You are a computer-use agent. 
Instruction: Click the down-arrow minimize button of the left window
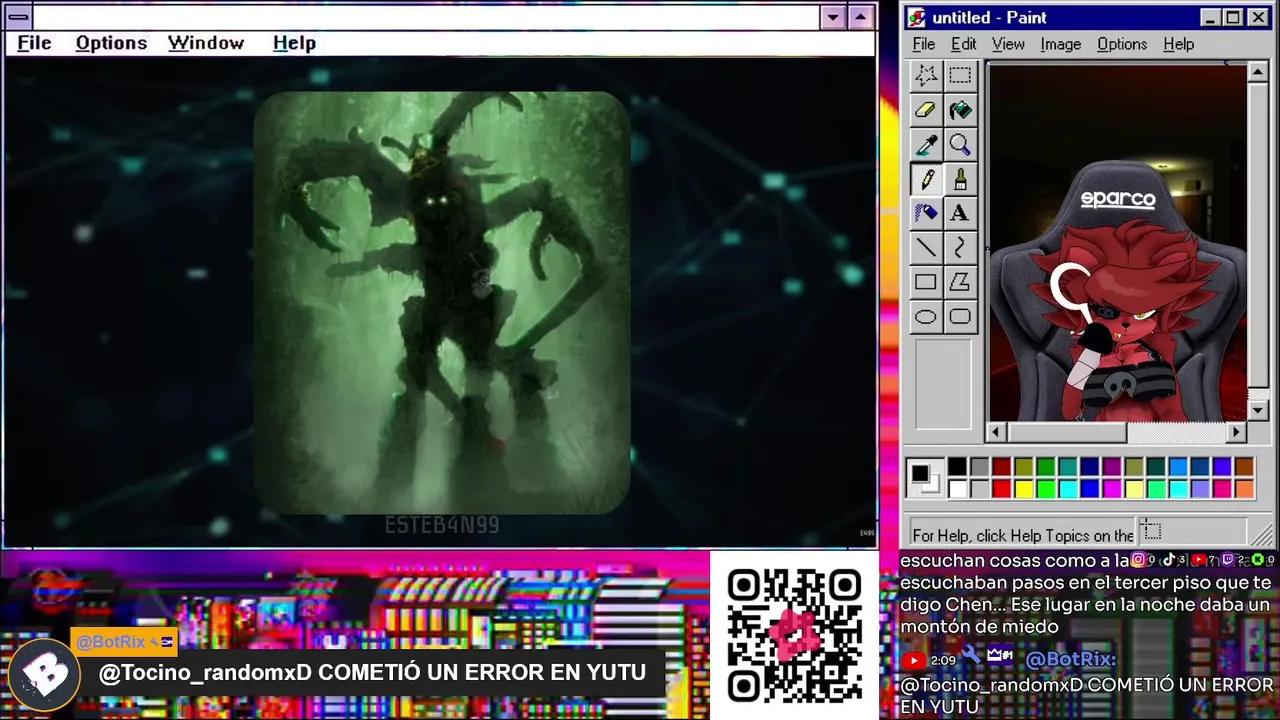(833, 17)
